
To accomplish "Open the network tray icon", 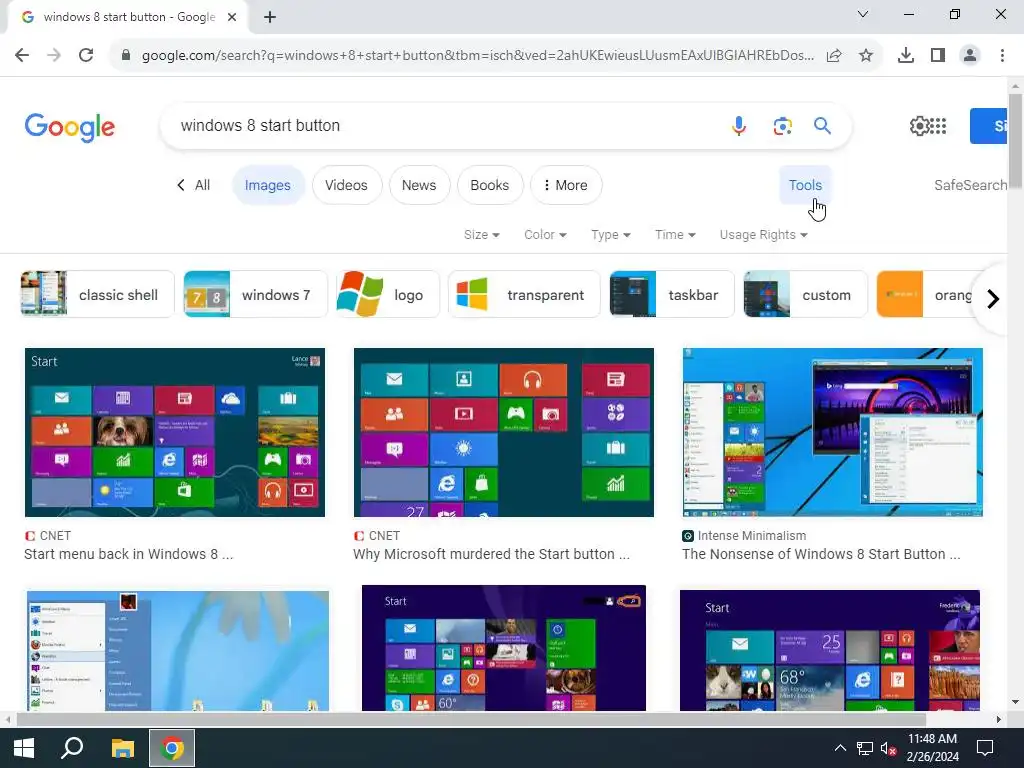I will coord(865,748).
